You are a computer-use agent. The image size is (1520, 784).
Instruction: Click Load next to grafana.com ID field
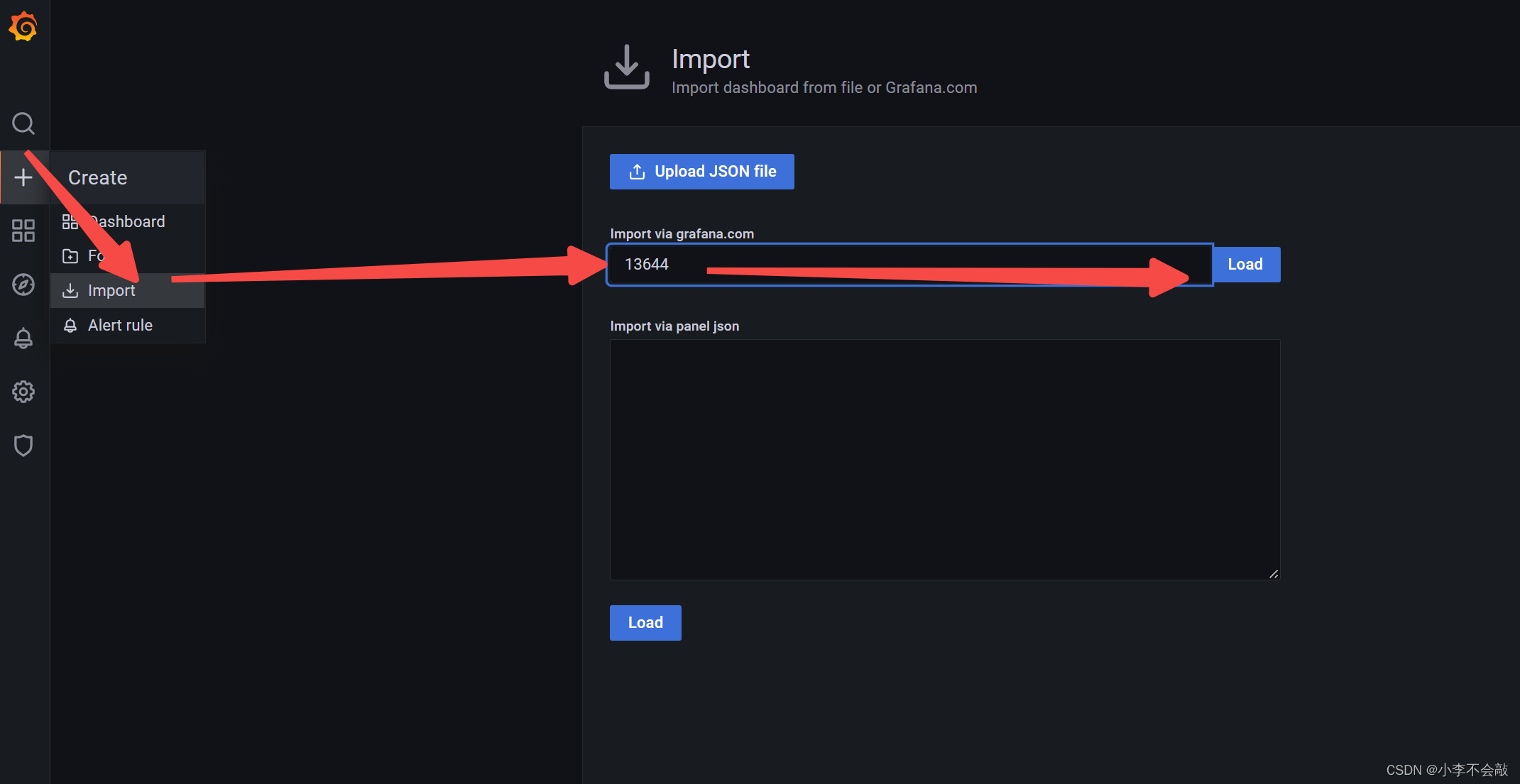click(1245, 265)
